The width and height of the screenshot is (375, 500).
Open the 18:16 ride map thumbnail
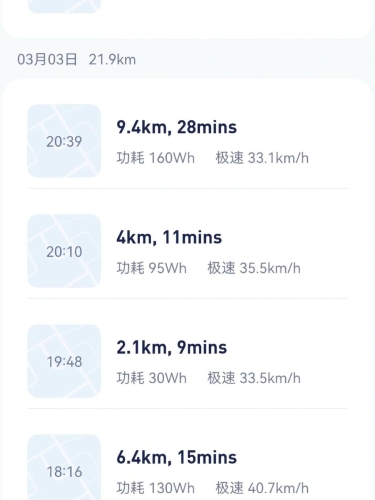pyautogui.click(x=64, y=467)
